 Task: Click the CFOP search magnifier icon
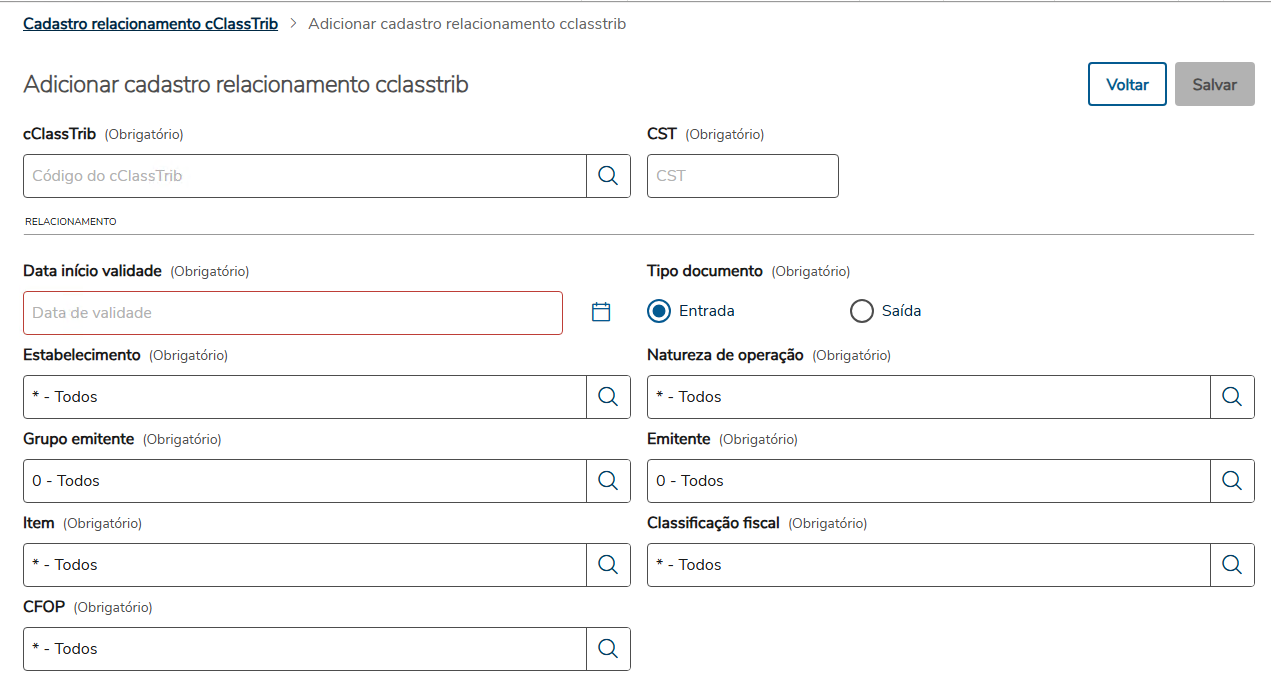(x=608, y=649)
